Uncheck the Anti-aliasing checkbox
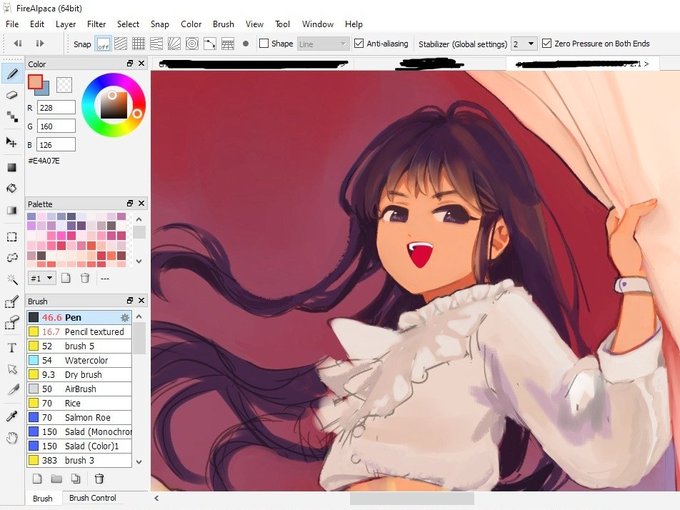Viewport: 680px width, 510px height. [x=359, y=43]
